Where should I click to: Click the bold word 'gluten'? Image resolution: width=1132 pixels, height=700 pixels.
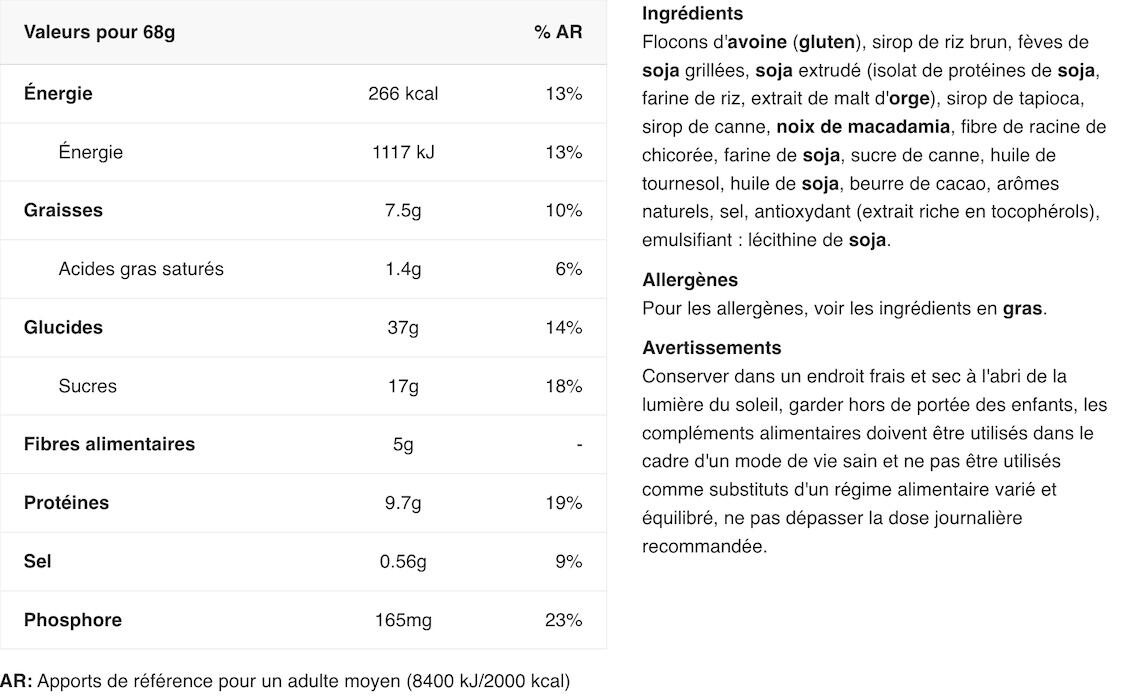[827, 42]
